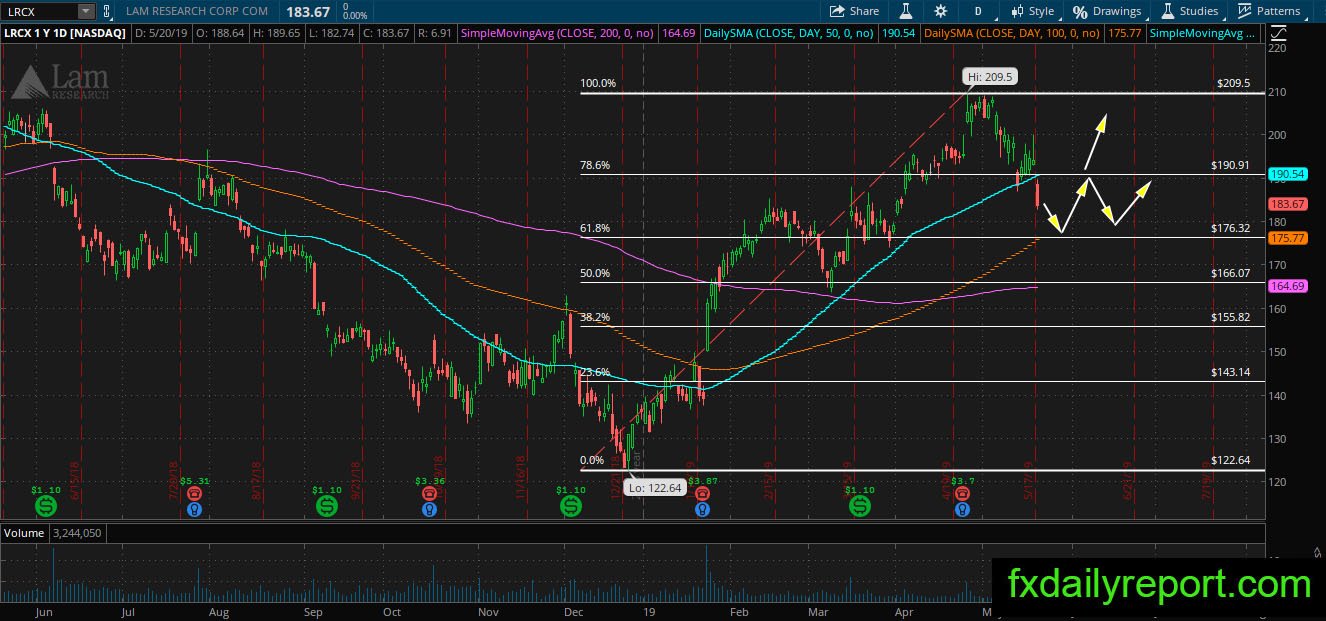Click the LRCX 1 Y 1D [NASDAQ] chart title
Screen dimensions: 1326x621
pyautogui.click(x=66, y=33)
